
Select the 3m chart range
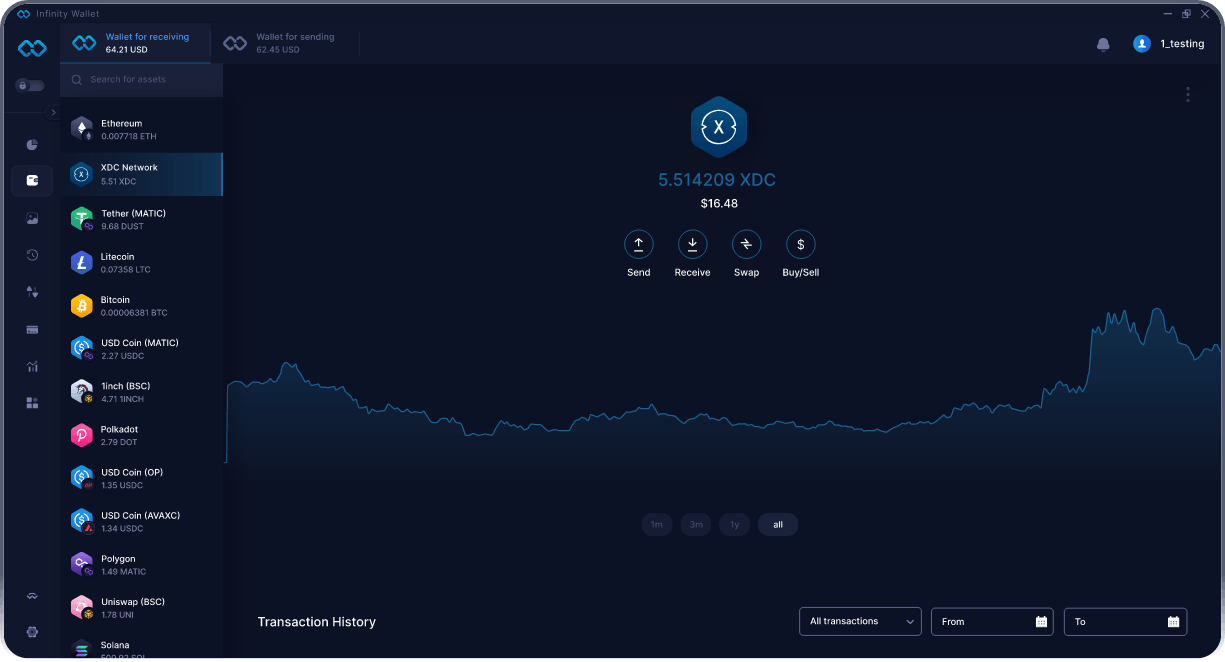point(696,525)
